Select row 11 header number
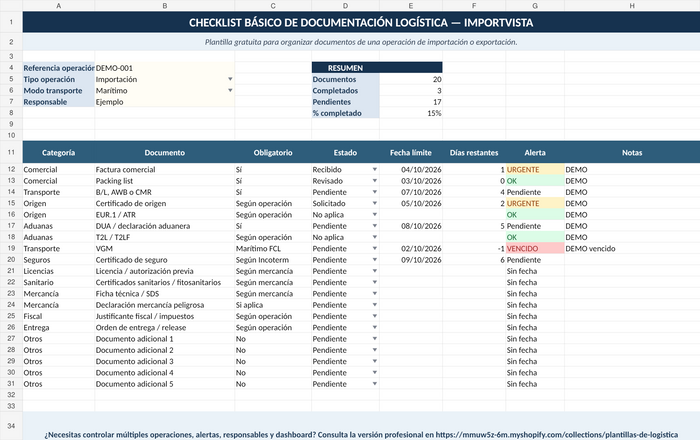The width and height of the screenshot is (700, 440). 11,152
